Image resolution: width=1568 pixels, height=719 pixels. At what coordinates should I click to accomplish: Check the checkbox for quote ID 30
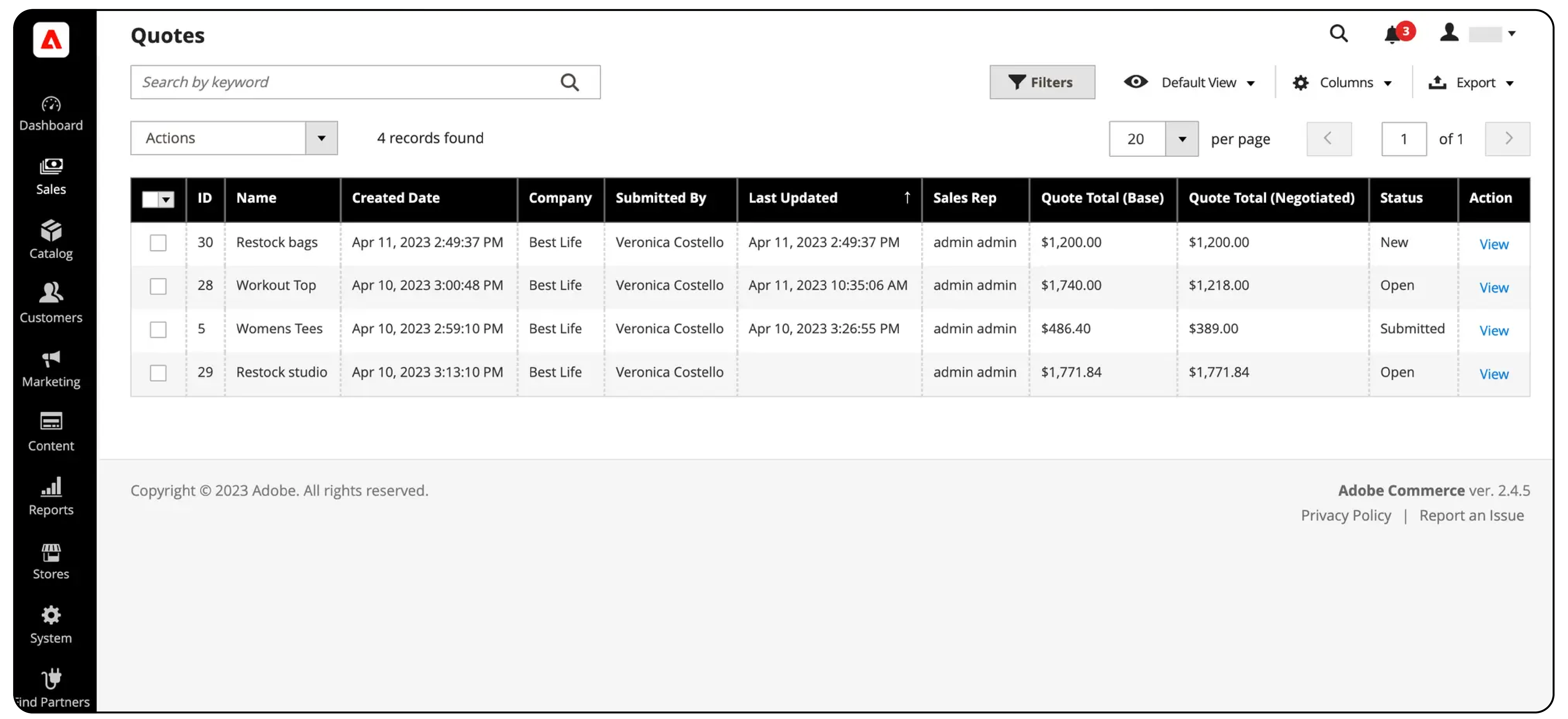point(158,242)
